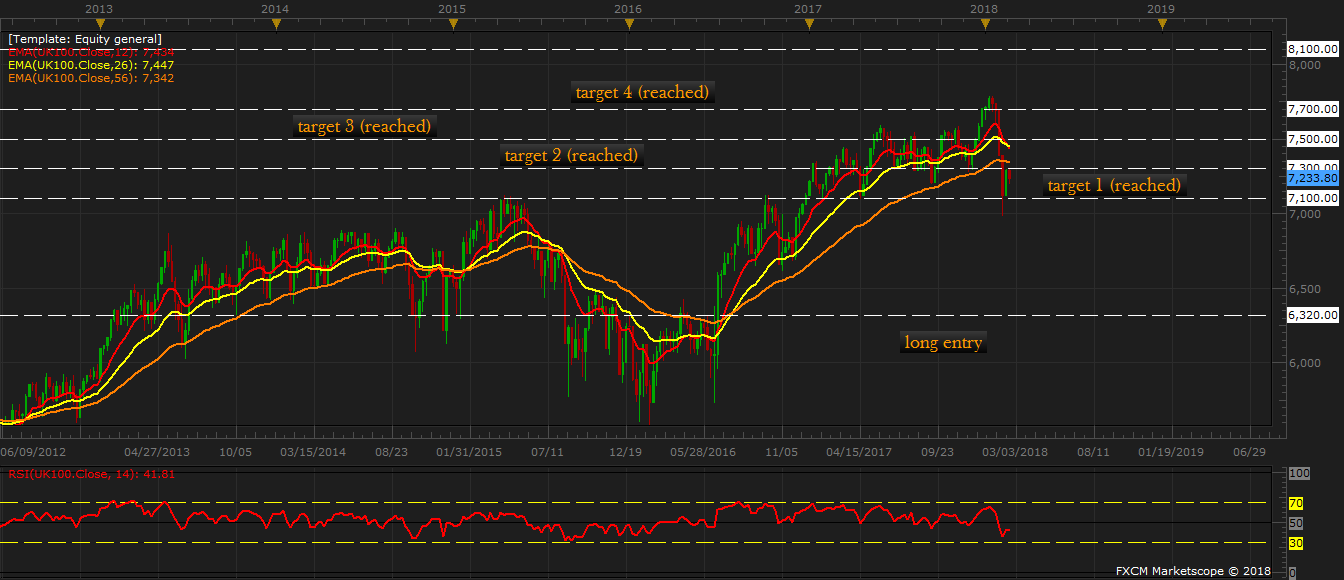Click the '[Template: Equity general]' legend text
Viewport: 1344px width, 580px height.
point(85,39)
